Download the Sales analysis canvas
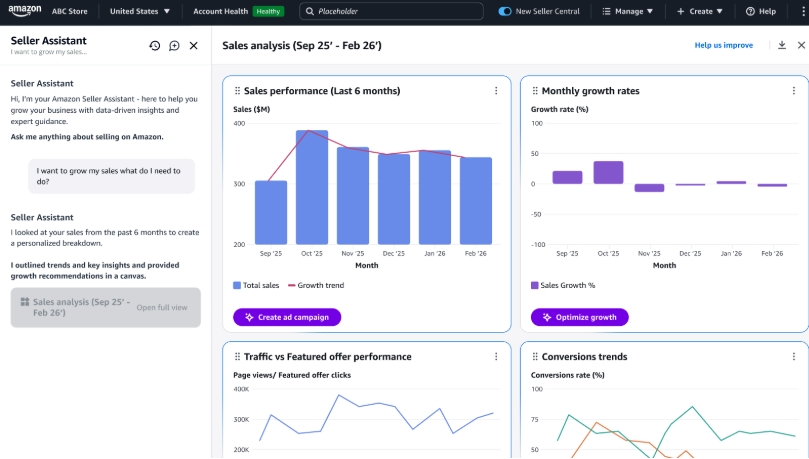This screenshot has width=809, height=459. [x=782, y=46]
